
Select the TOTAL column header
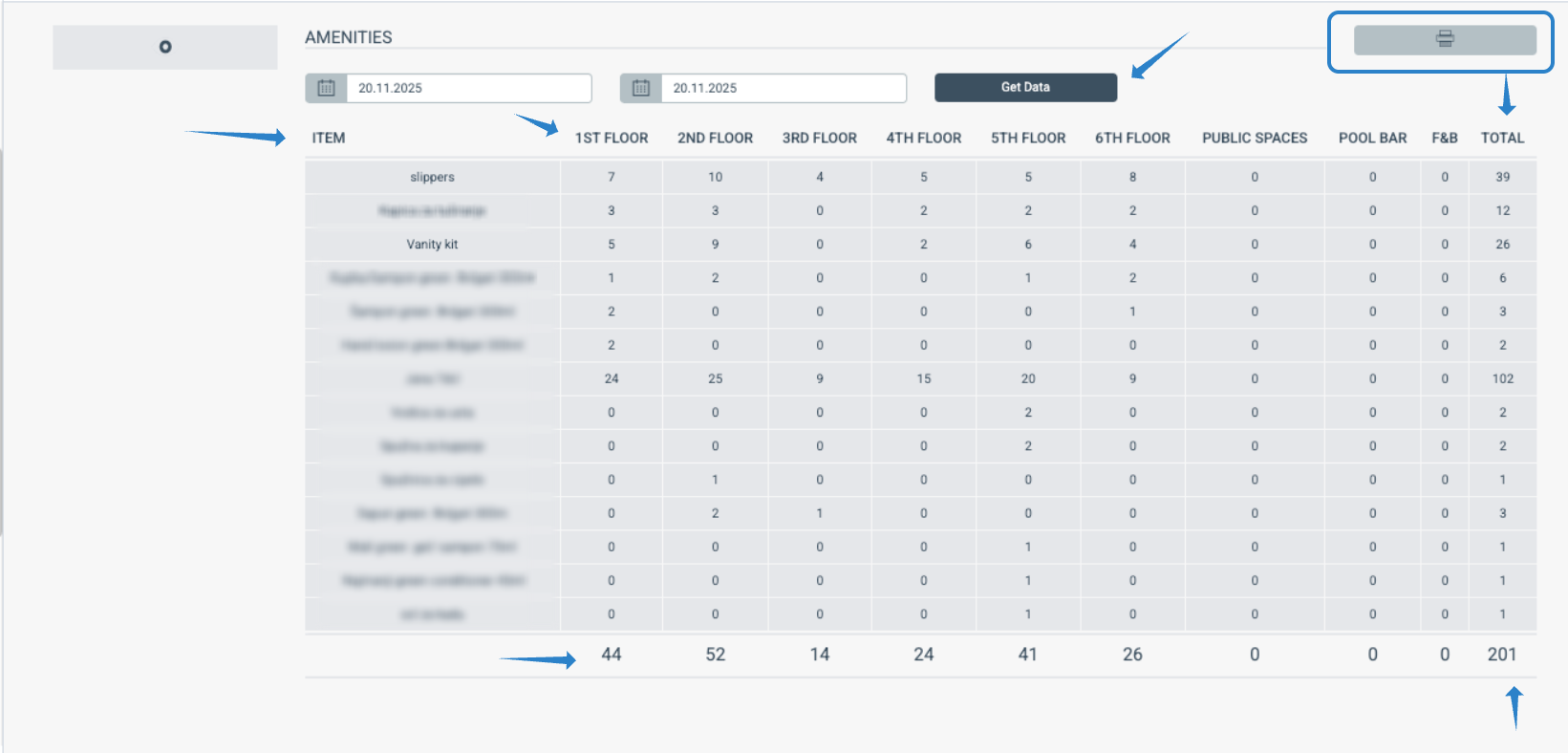tap(1503, 138)
